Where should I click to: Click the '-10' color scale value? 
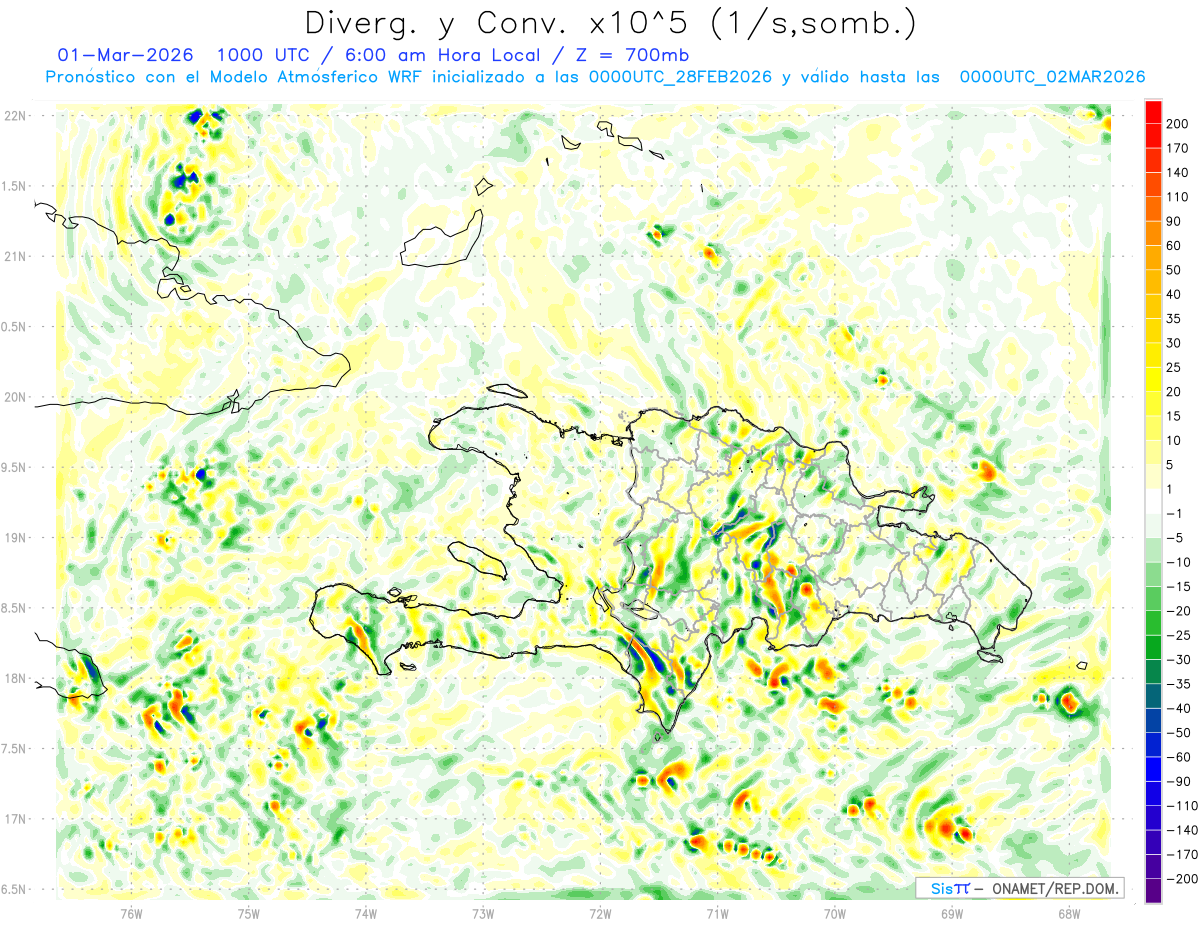[1178, 562]
